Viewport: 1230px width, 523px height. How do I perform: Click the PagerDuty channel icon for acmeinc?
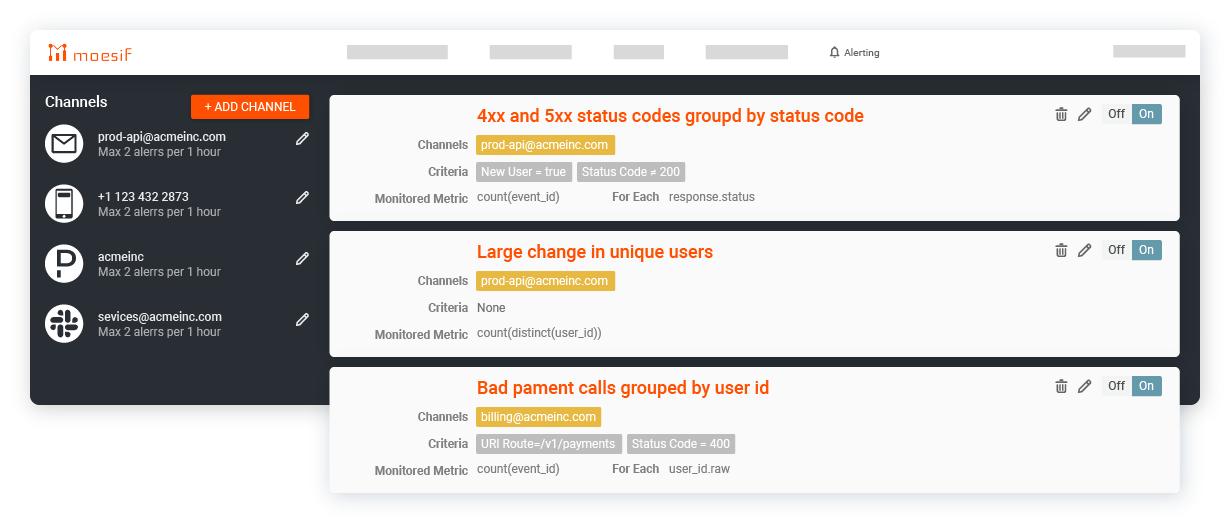tap(64, 264)
